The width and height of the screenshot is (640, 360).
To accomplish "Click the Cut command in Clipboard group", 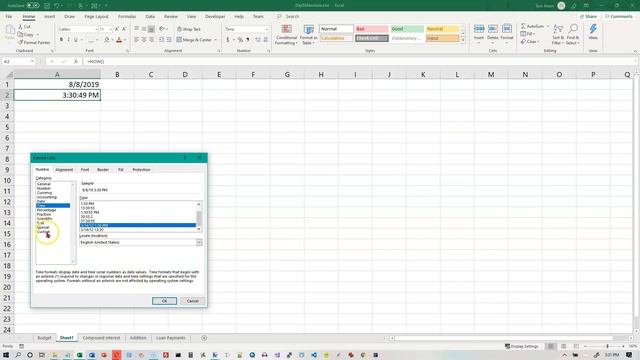I will tap(24, 27).
